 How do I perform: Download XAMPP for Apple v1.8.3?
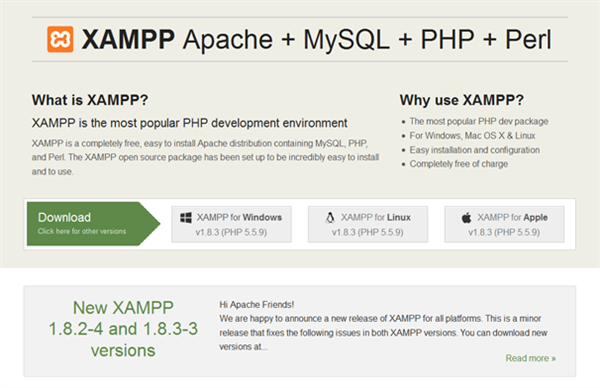coord(504,224)
